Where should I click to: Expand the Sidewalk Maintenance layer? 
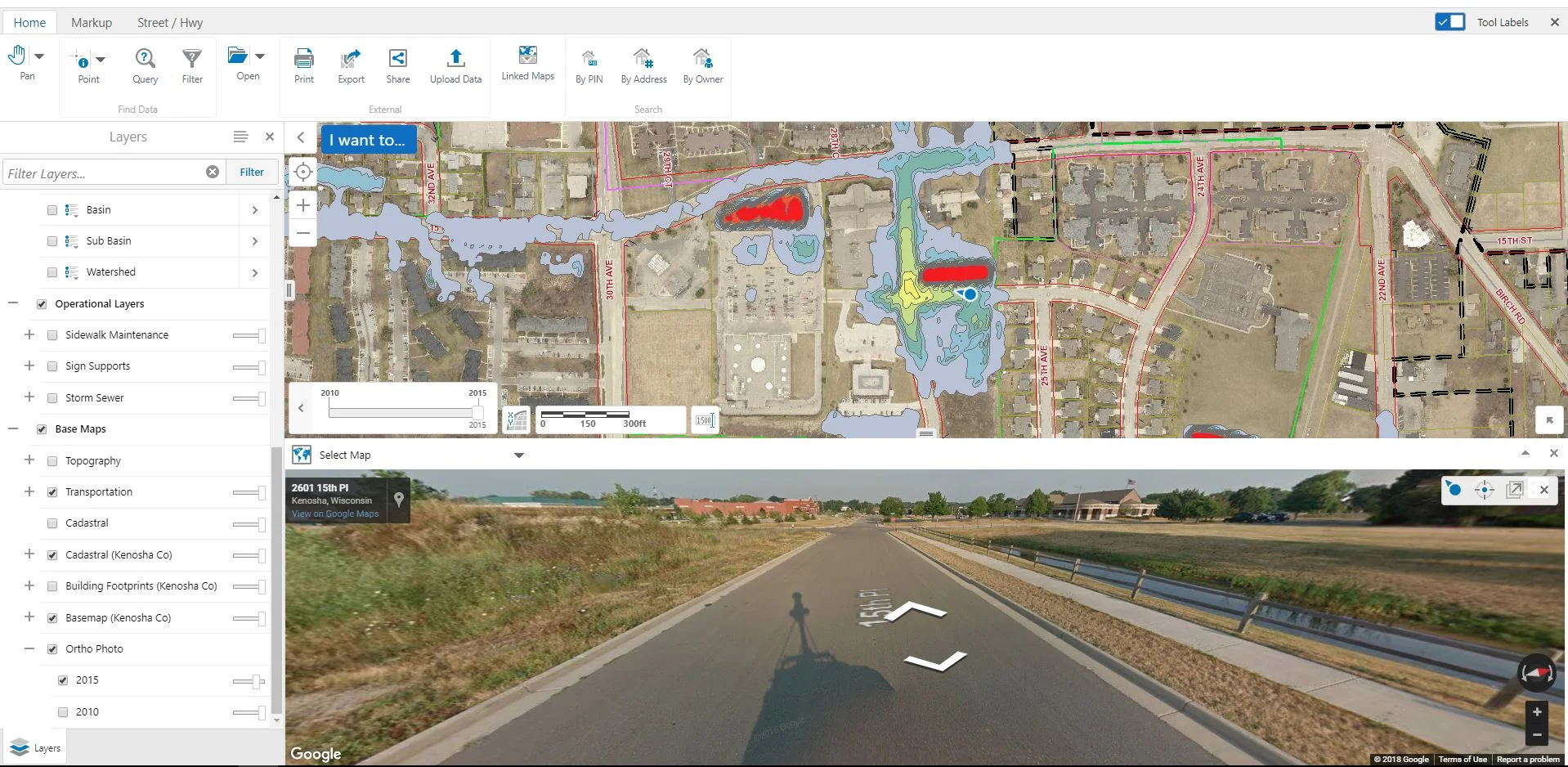point(29,334)
